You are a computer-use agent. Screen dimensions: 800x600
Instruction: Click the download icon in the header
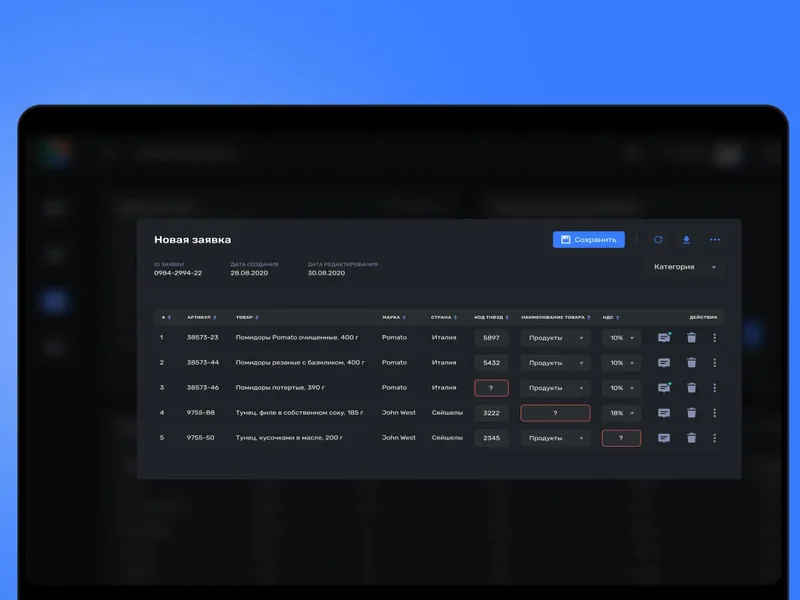pos(686,240)
